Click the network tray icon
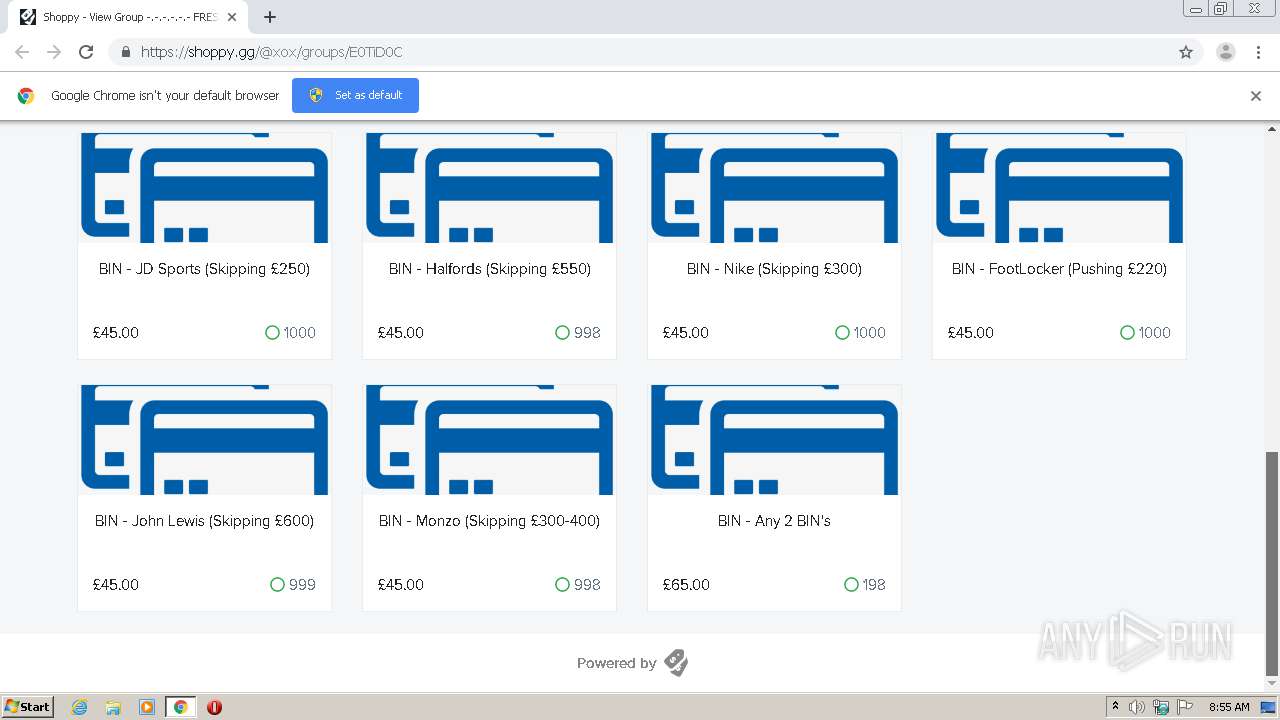This screenshot has height=720, width=1280. pos(1161,707)
